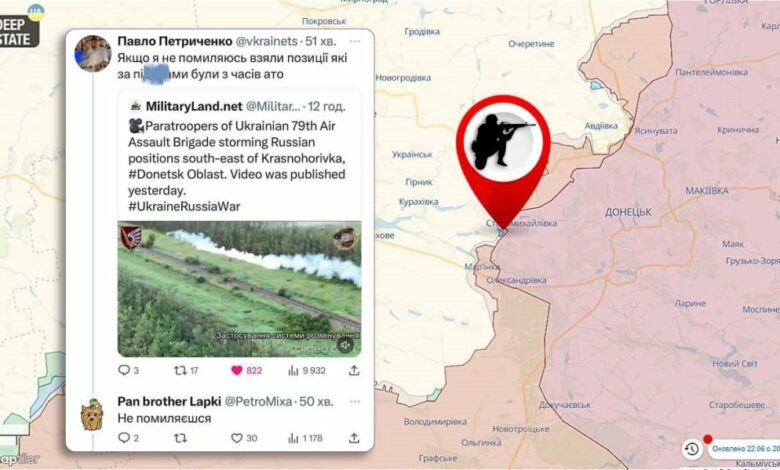Click reply icon showing 2 on Lapki reply
The width and height of the screenshot is (780, 470).
(124, 438)
